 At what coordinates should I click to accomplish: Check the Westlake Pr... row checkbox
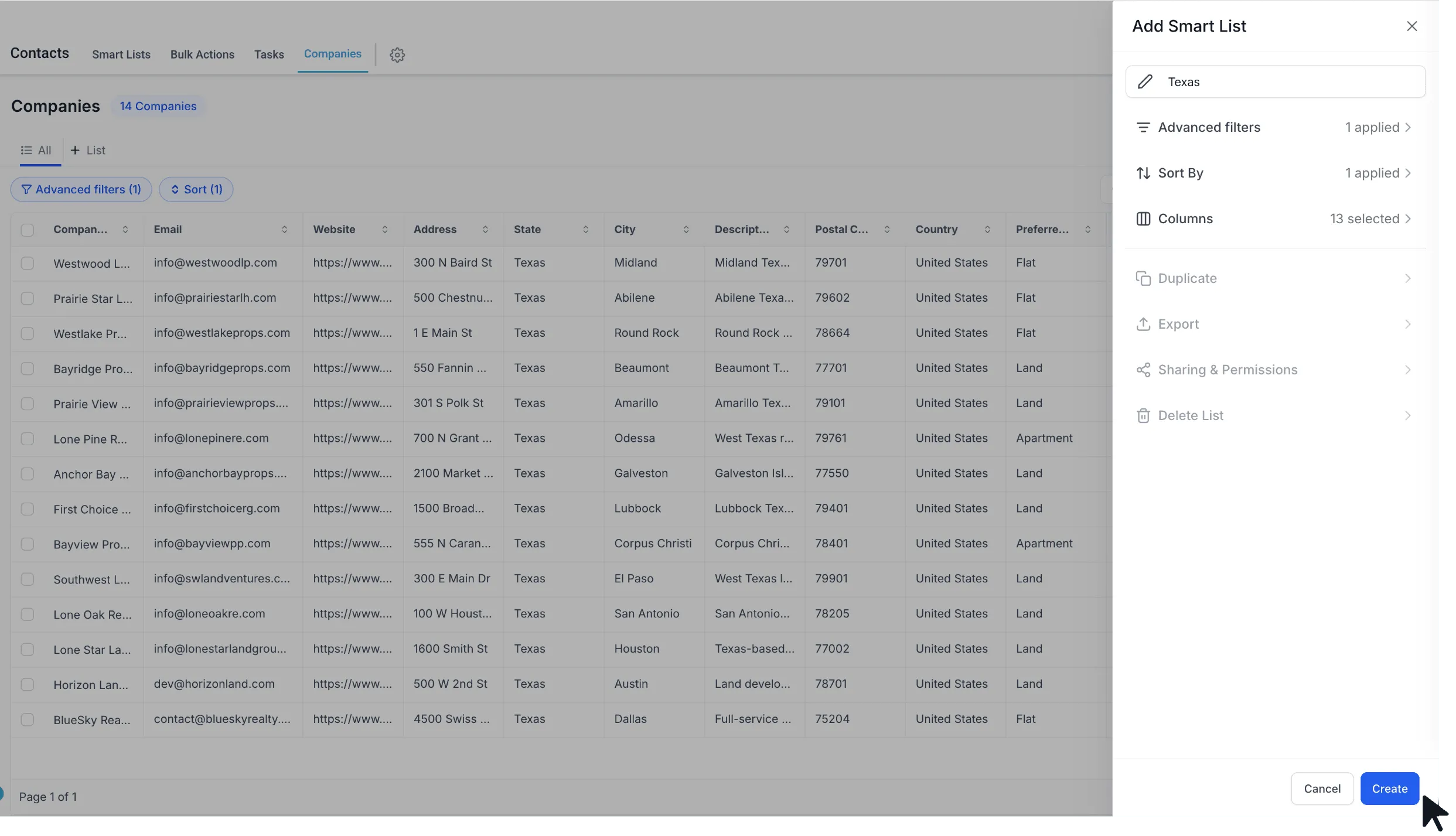coord(28,333)
